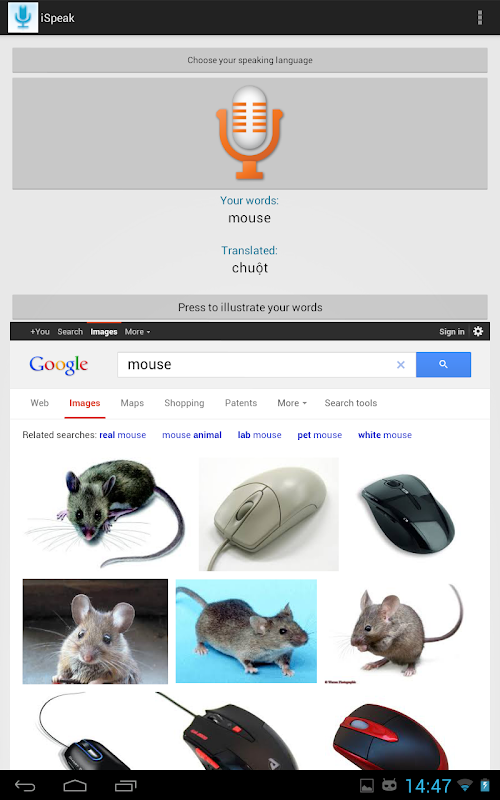This screenshot has width=500, height=800.
Task: Open Google settings gear icon
Action: 478,332
